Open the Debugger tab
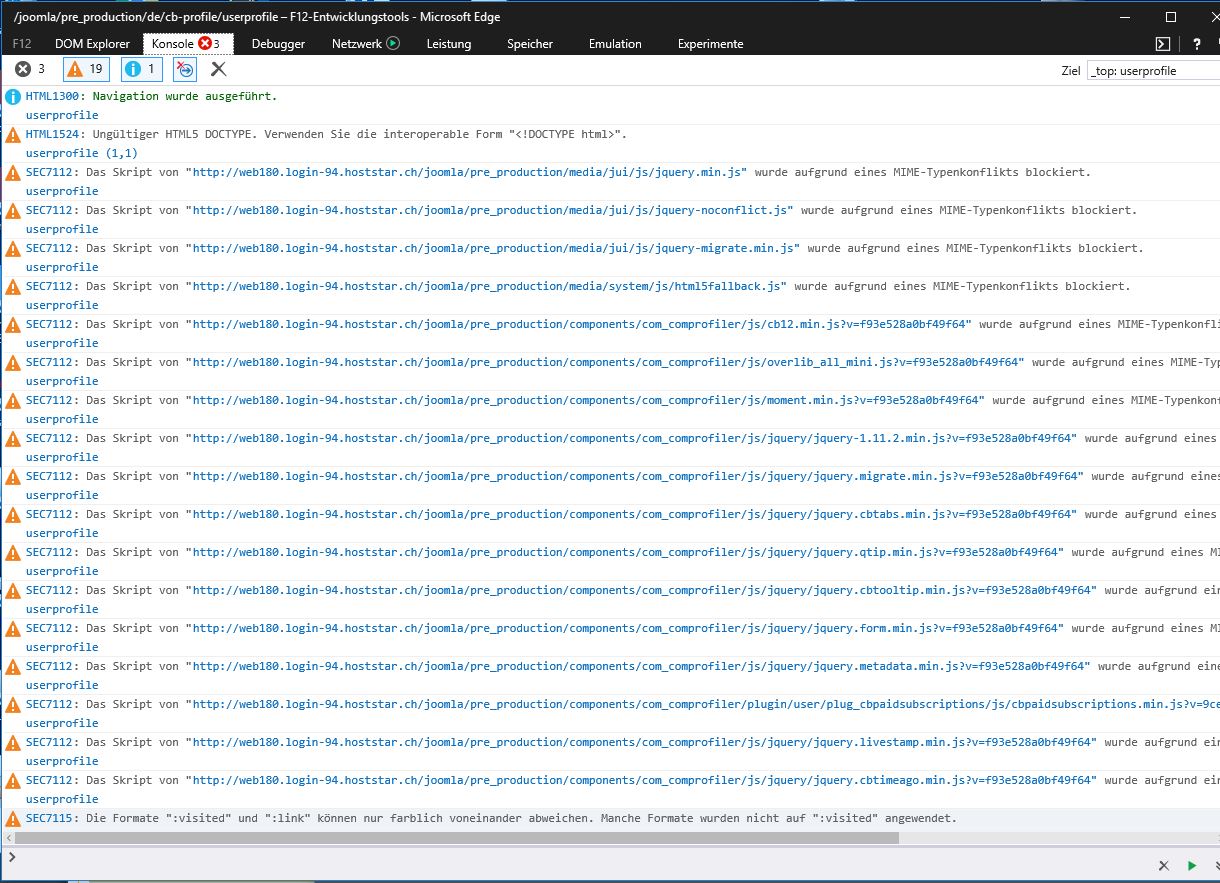Screen dimensions: 1220x883 pyautogui.click(x=278, y=44)
